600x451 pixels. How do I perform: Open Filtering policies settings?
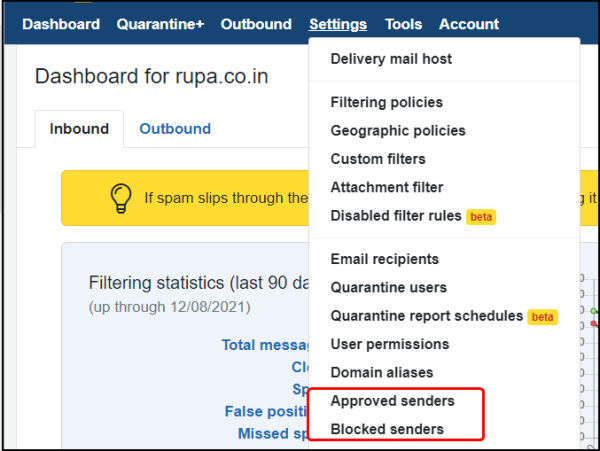pos(386,102)
